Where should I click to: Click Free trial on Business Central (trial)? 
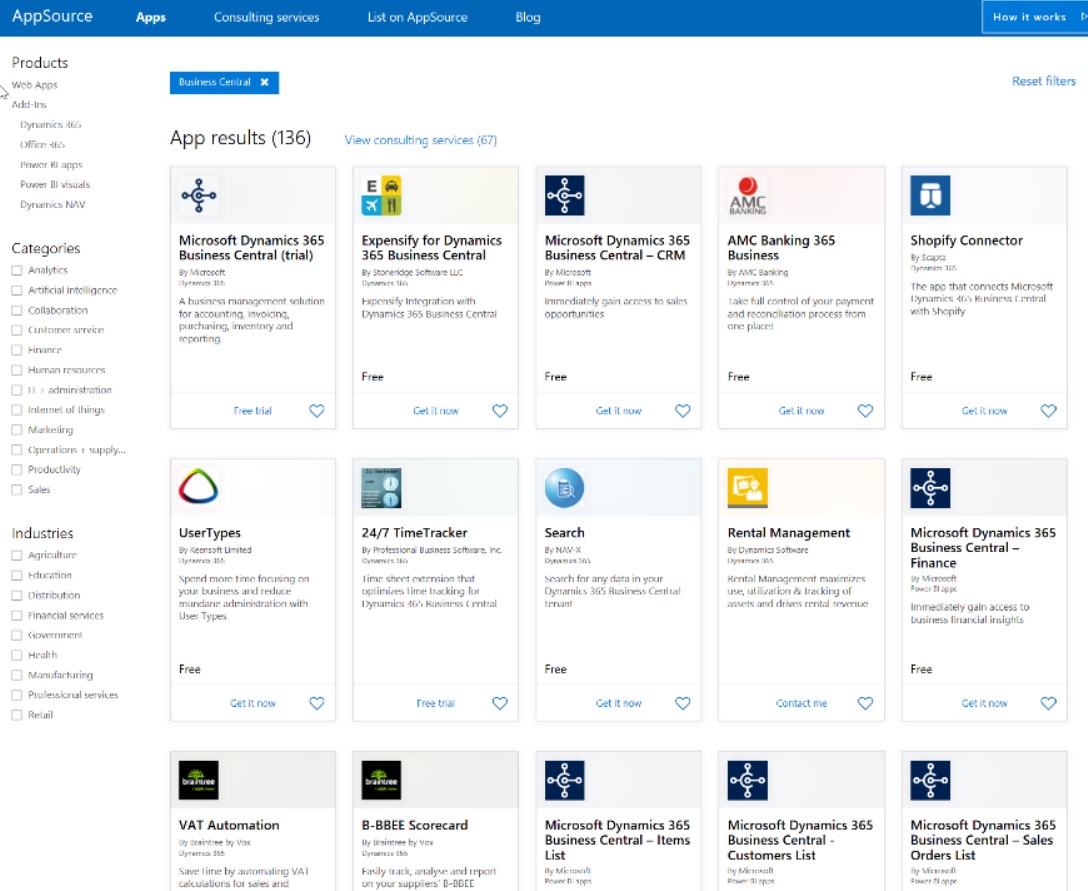253,411
